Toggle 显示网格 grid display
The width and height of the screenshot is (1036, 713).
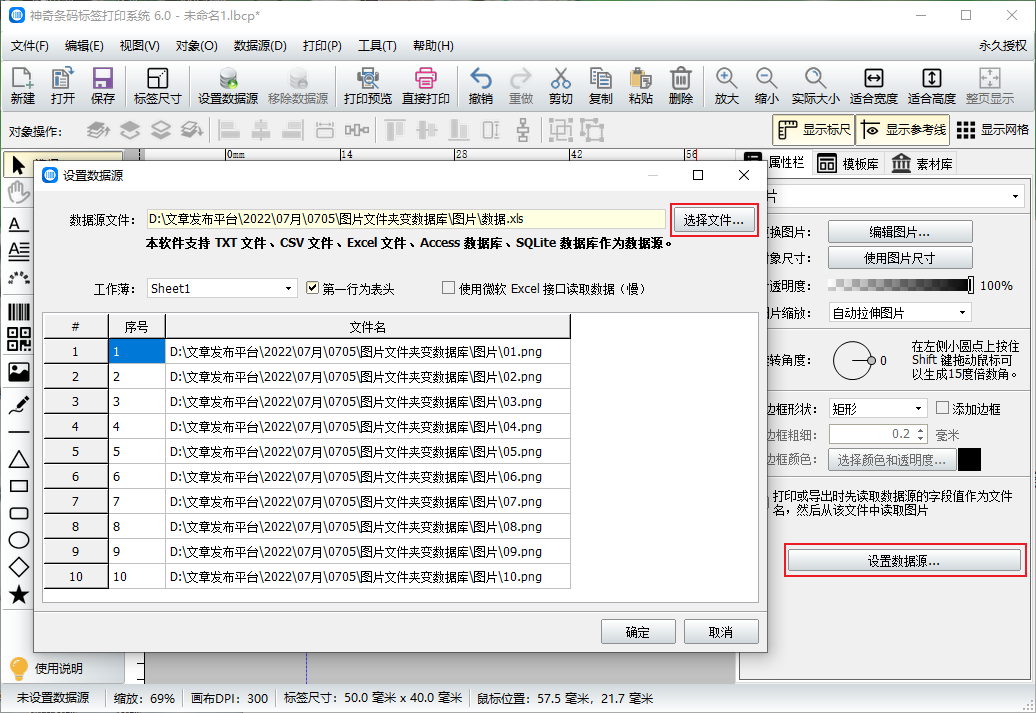(x=992, y=130)
